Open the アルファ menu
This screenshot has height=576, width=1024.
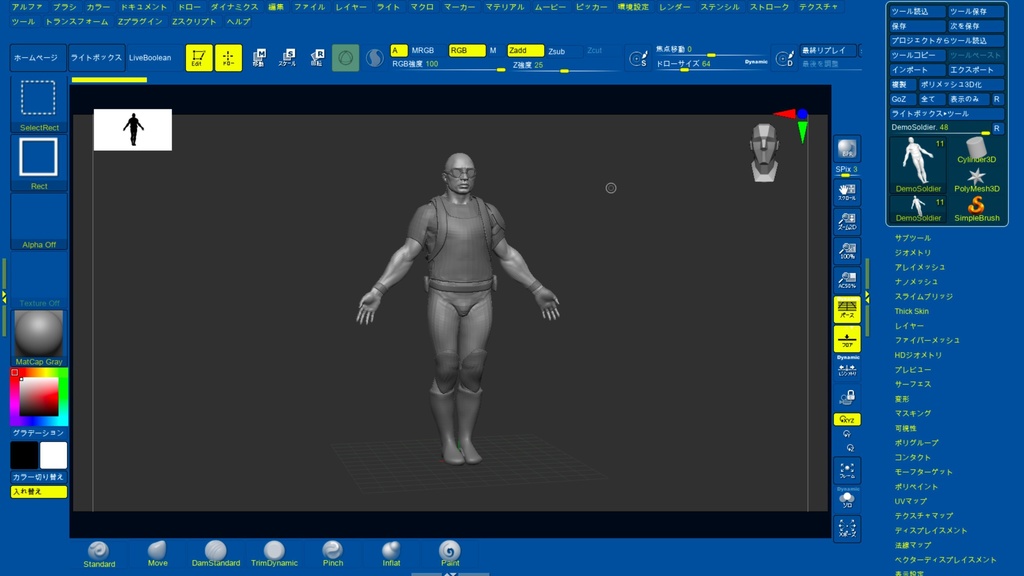click(x=27, y=7)
